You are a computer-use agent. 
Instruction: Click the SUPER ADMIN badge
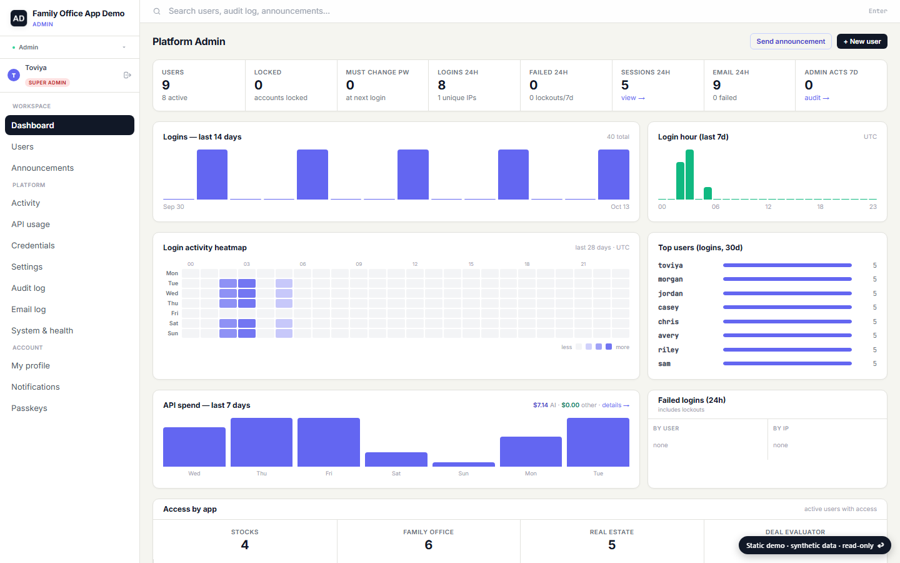click(x=47, y=83)
